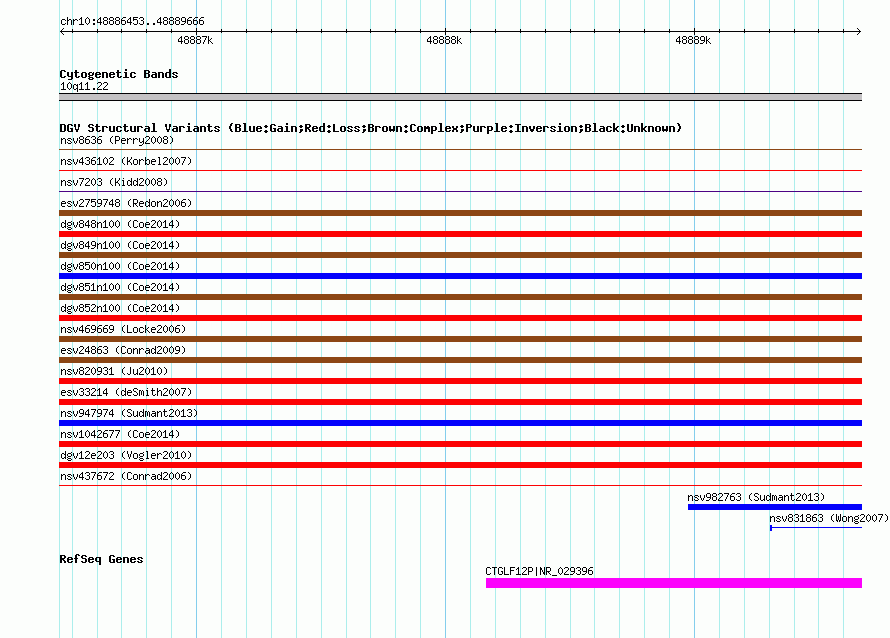Select the blue dgv850n100 (Coe2014) gain bar
This screenshot has width=890, height=638.
click(x=460, y=276)
